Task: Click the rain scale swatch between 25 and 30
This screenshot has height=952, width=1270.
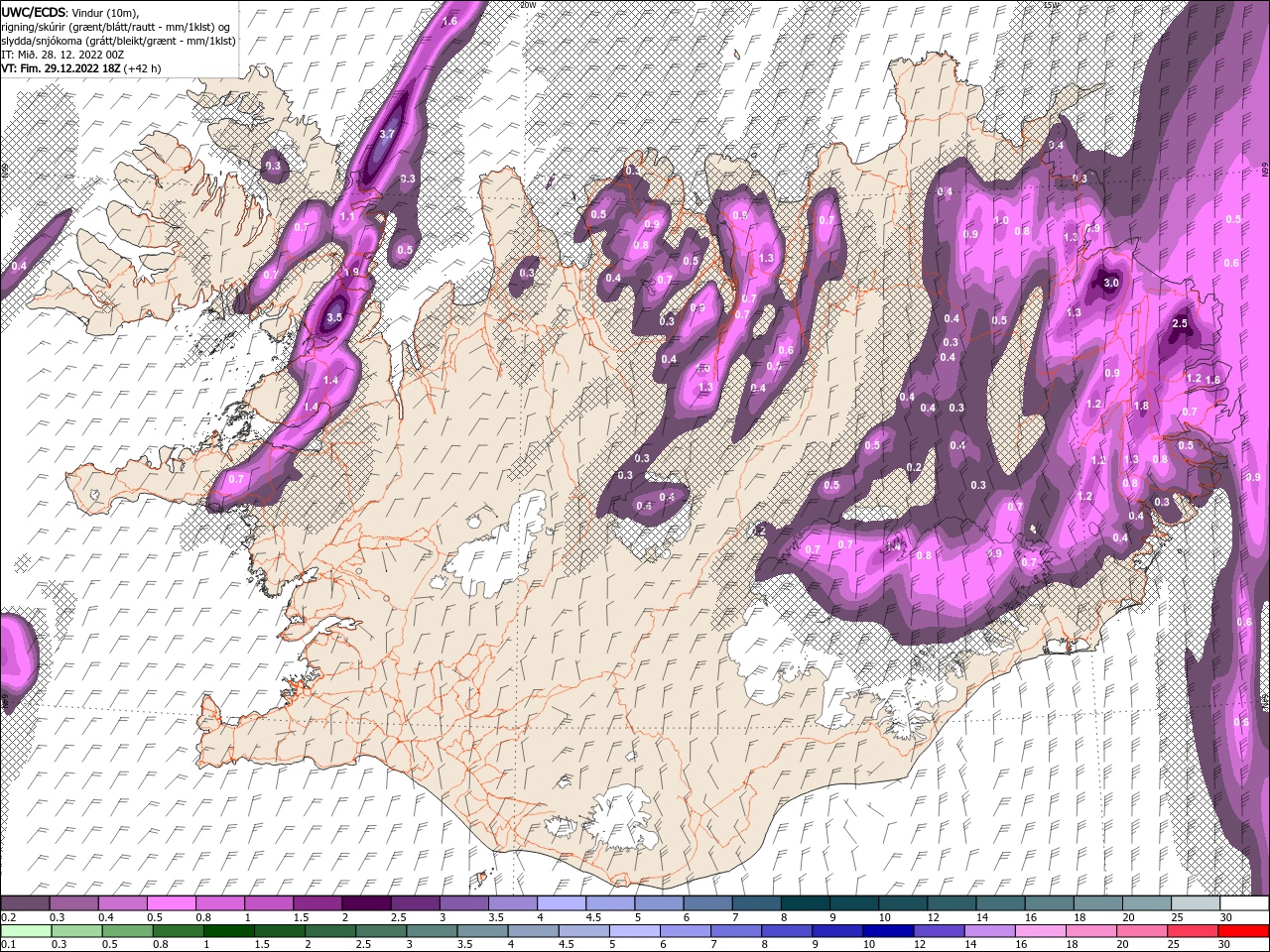Action: 1196,931
